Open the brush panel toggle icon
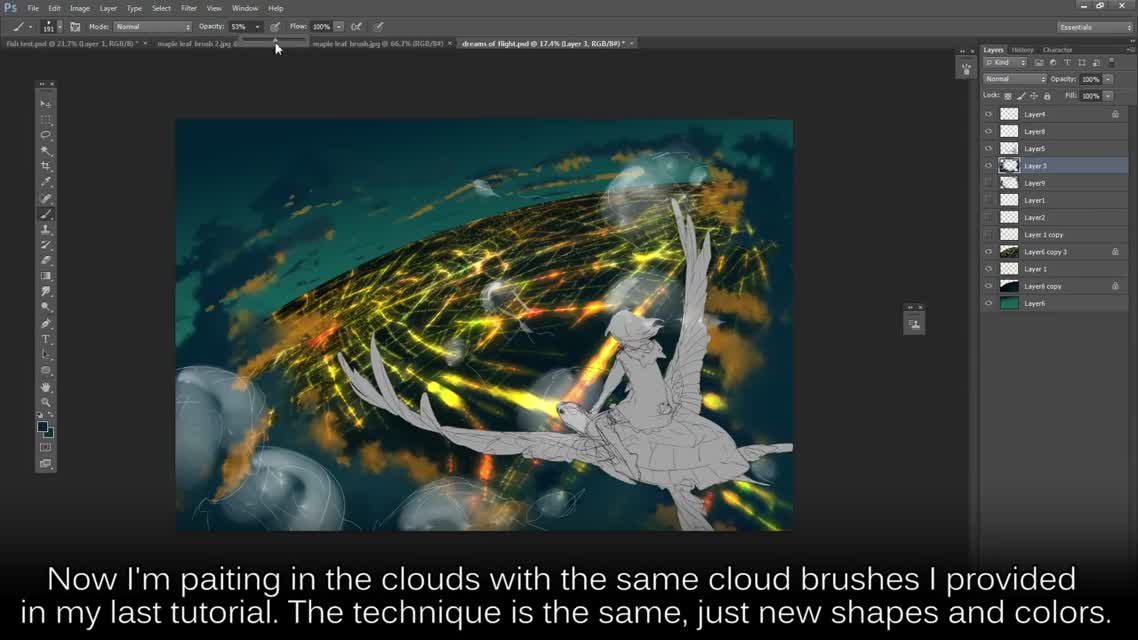Viewport: 1138px width, 640px height. click(75, 27)
